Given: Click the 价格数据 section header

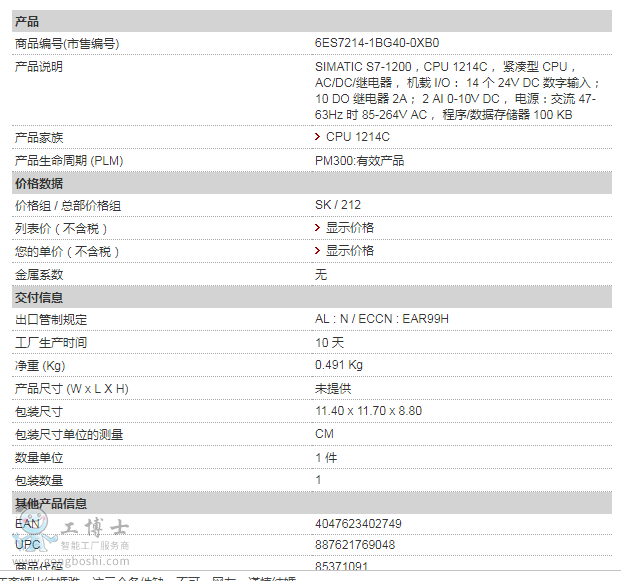Looking at the screenshot, I should click(312, 183).
